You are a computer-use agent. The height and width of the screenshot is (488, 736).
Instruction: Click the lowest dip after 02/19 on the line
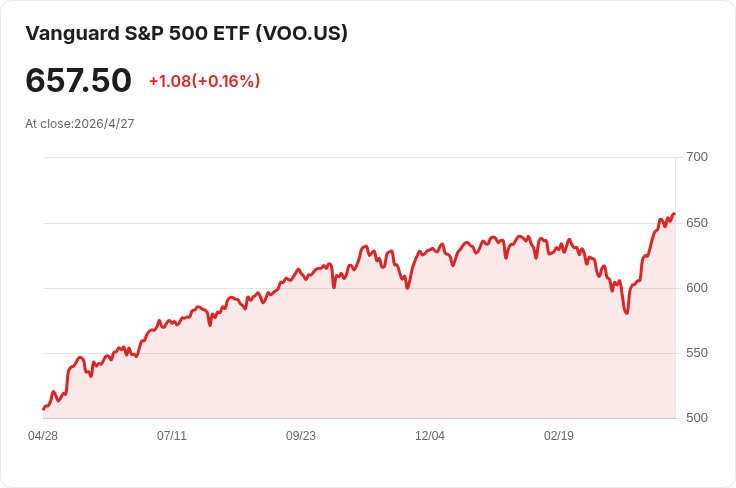[627, 313]
